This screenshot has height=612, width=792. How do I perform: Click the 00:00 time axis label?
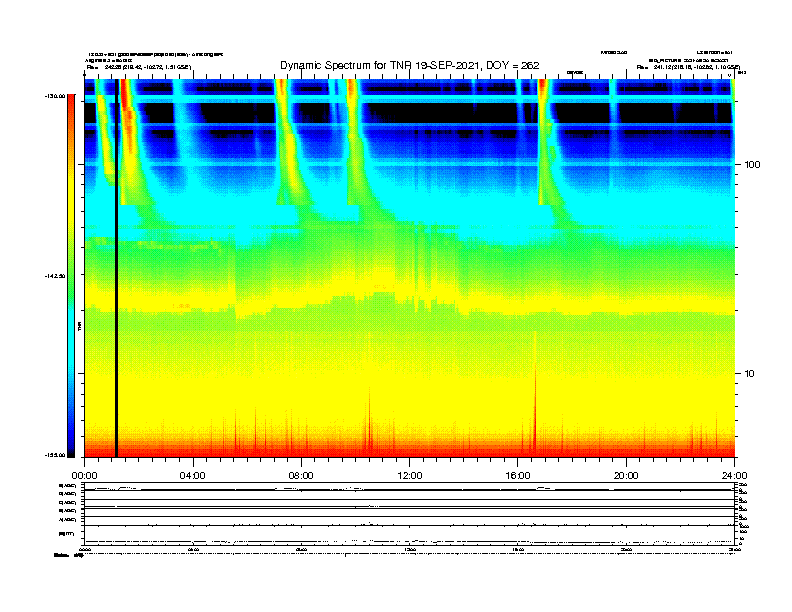(x=85, y=475)
